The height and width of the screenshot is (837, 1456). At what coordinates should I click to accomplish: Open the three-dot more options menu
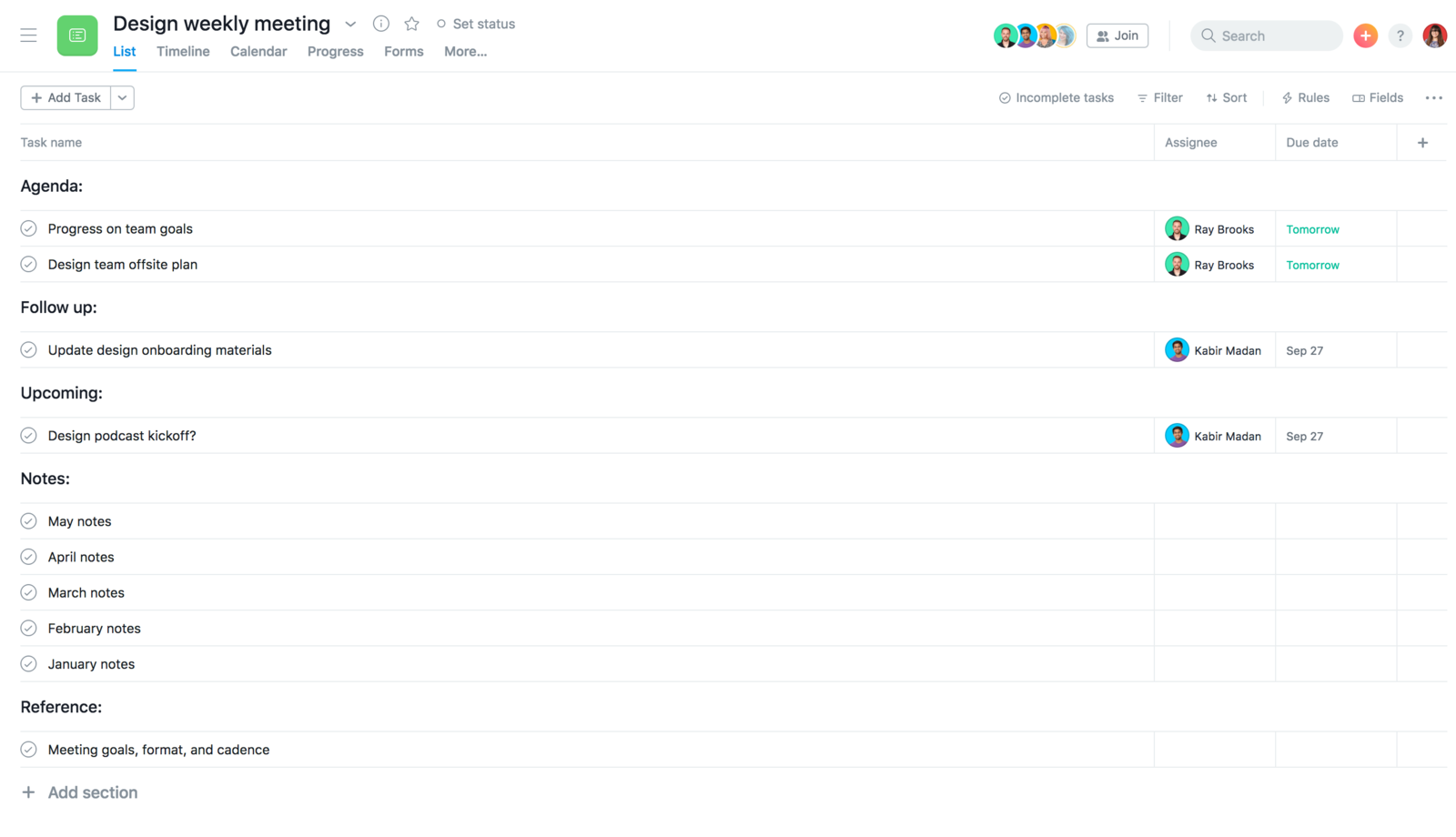[x=1433, y=98]
